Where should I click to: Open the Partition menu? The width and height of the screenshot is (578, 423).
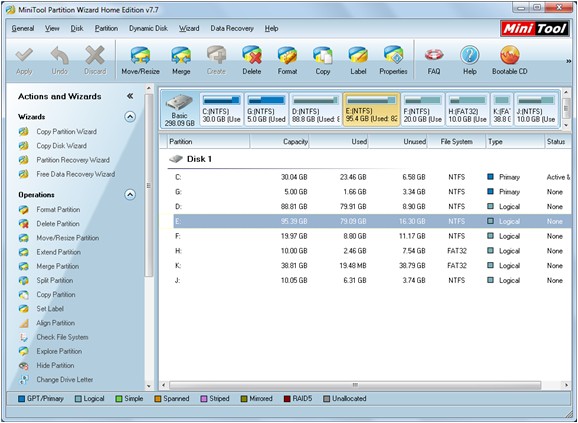coord(106,28)
